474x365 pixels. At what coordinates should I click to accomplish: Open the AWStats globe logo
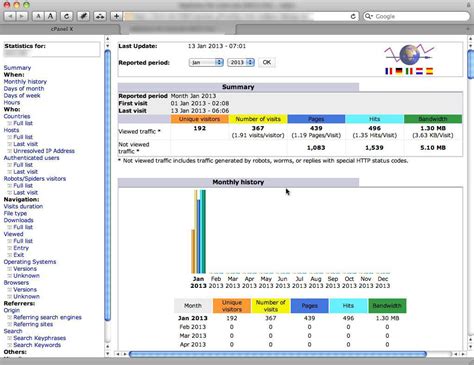409,54
